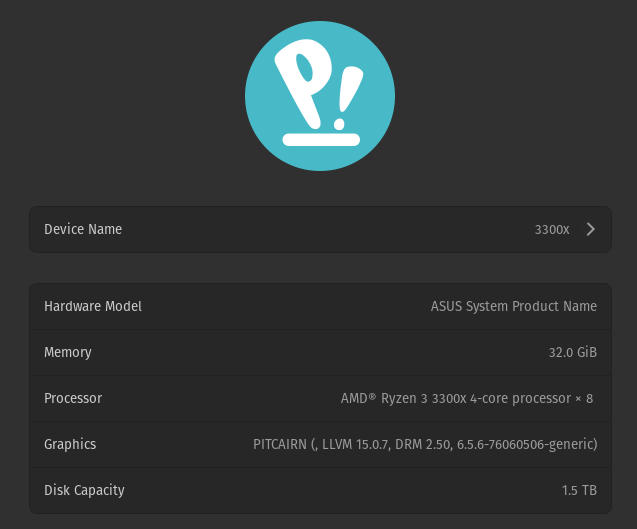Click the 1.5 TB disk value
Viewport: 637px width, 529px height.
pos(579,490)
